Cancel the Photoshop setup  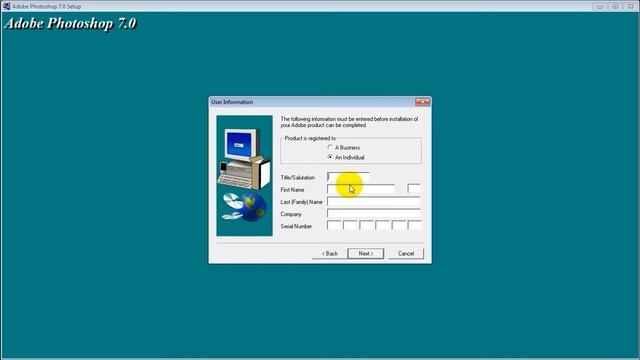(406, 253)
